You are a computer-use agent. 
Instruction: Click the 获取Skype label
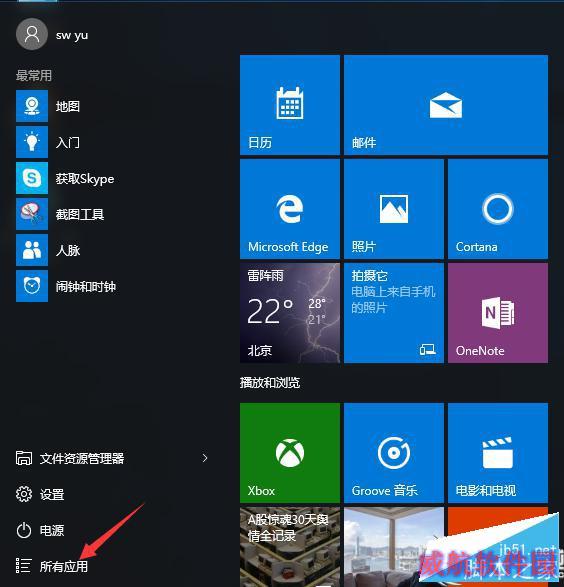pos(85,179)
